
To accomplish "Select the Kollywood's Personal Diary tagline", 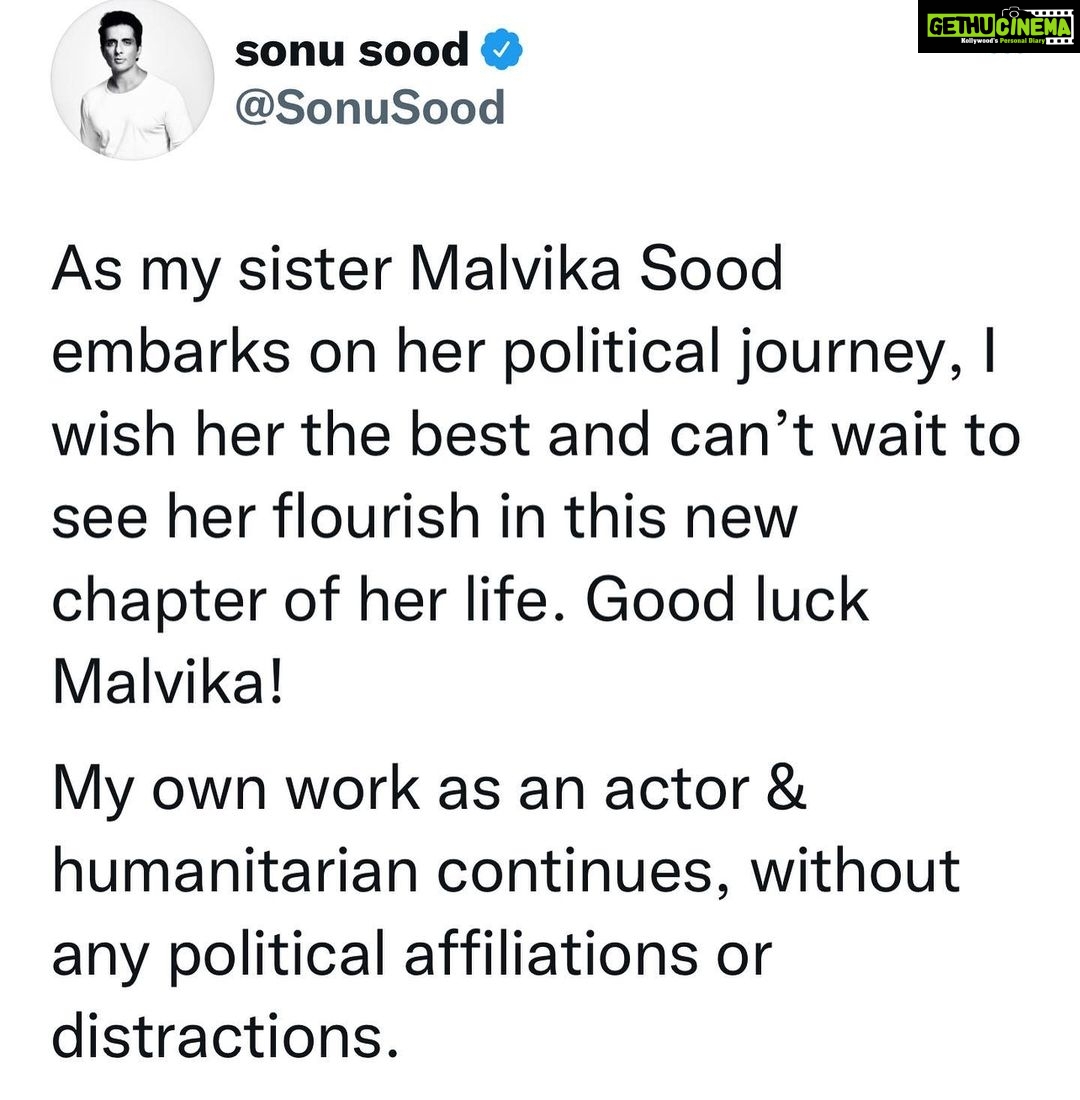I will (1004, 41).
